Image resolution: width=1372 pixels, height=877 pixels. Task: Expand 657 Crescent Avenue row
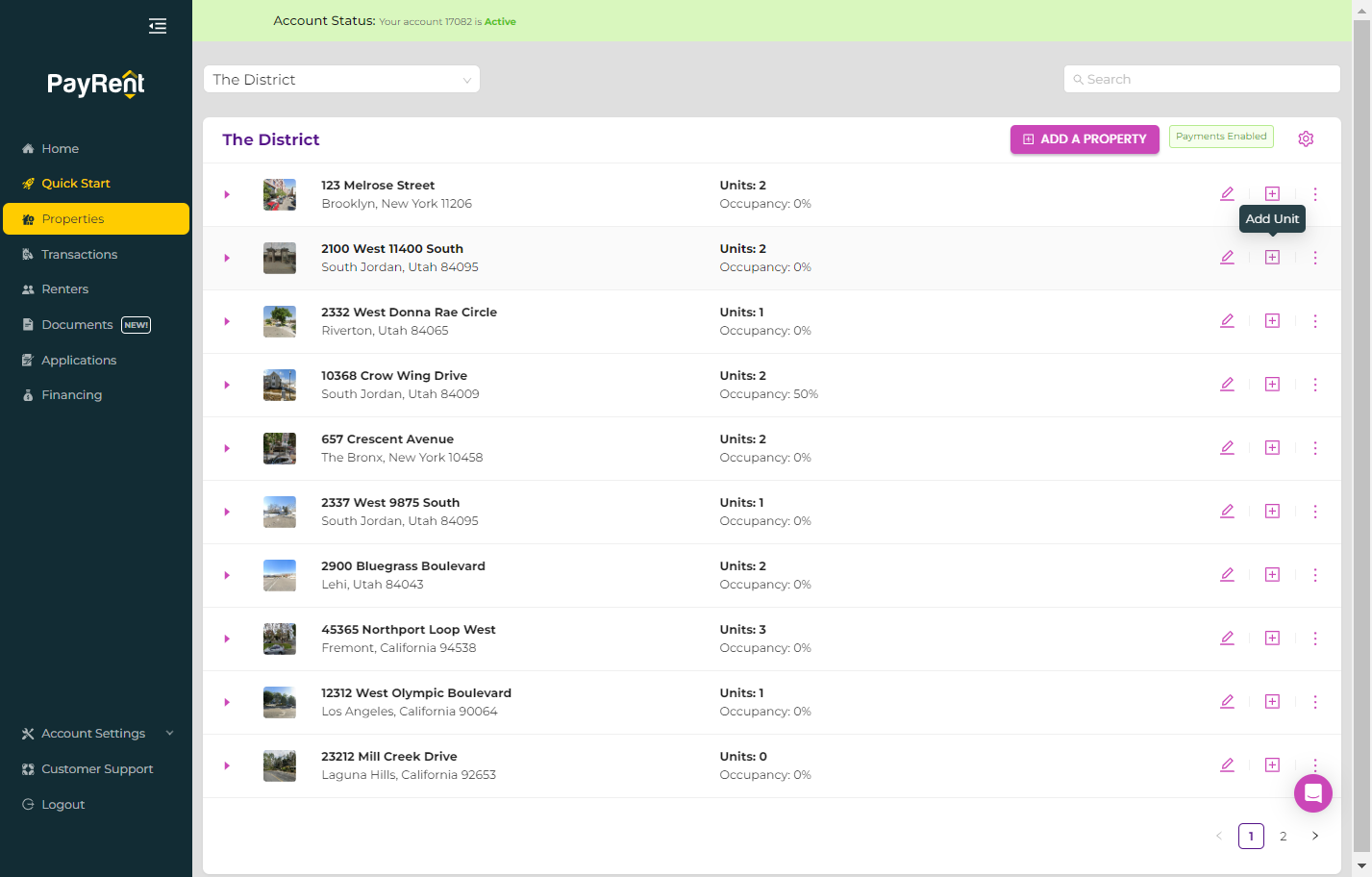click(x=227, y=448)
